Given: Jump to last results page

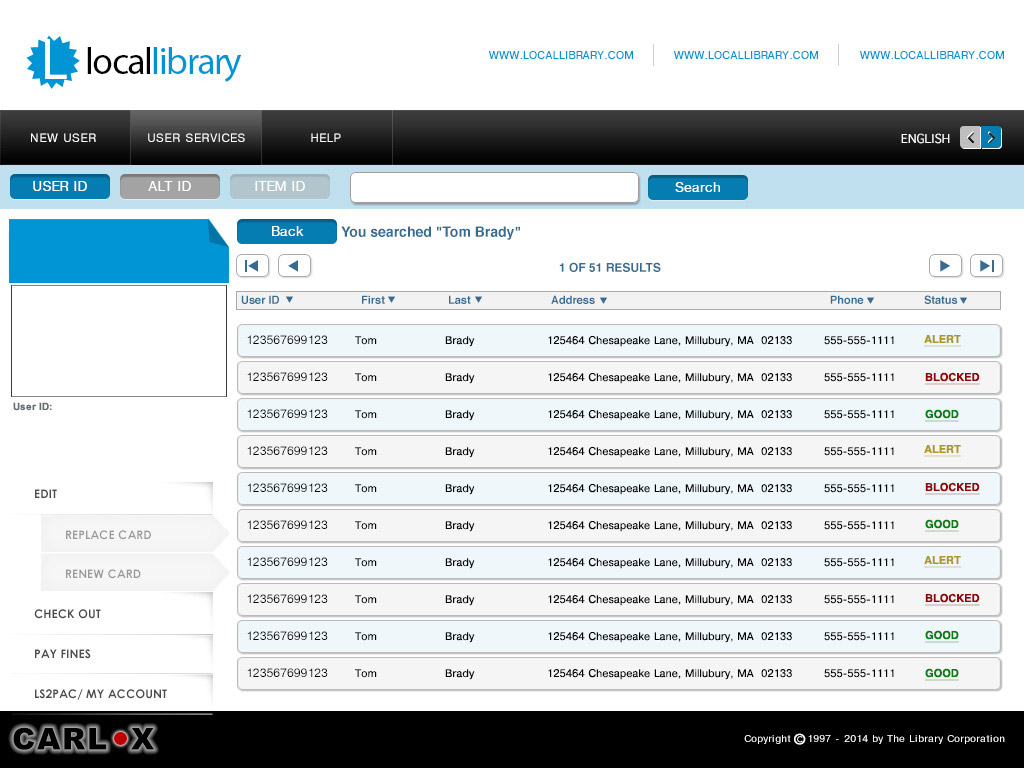Looking at the screenshot, I should [x=986, y=266].
